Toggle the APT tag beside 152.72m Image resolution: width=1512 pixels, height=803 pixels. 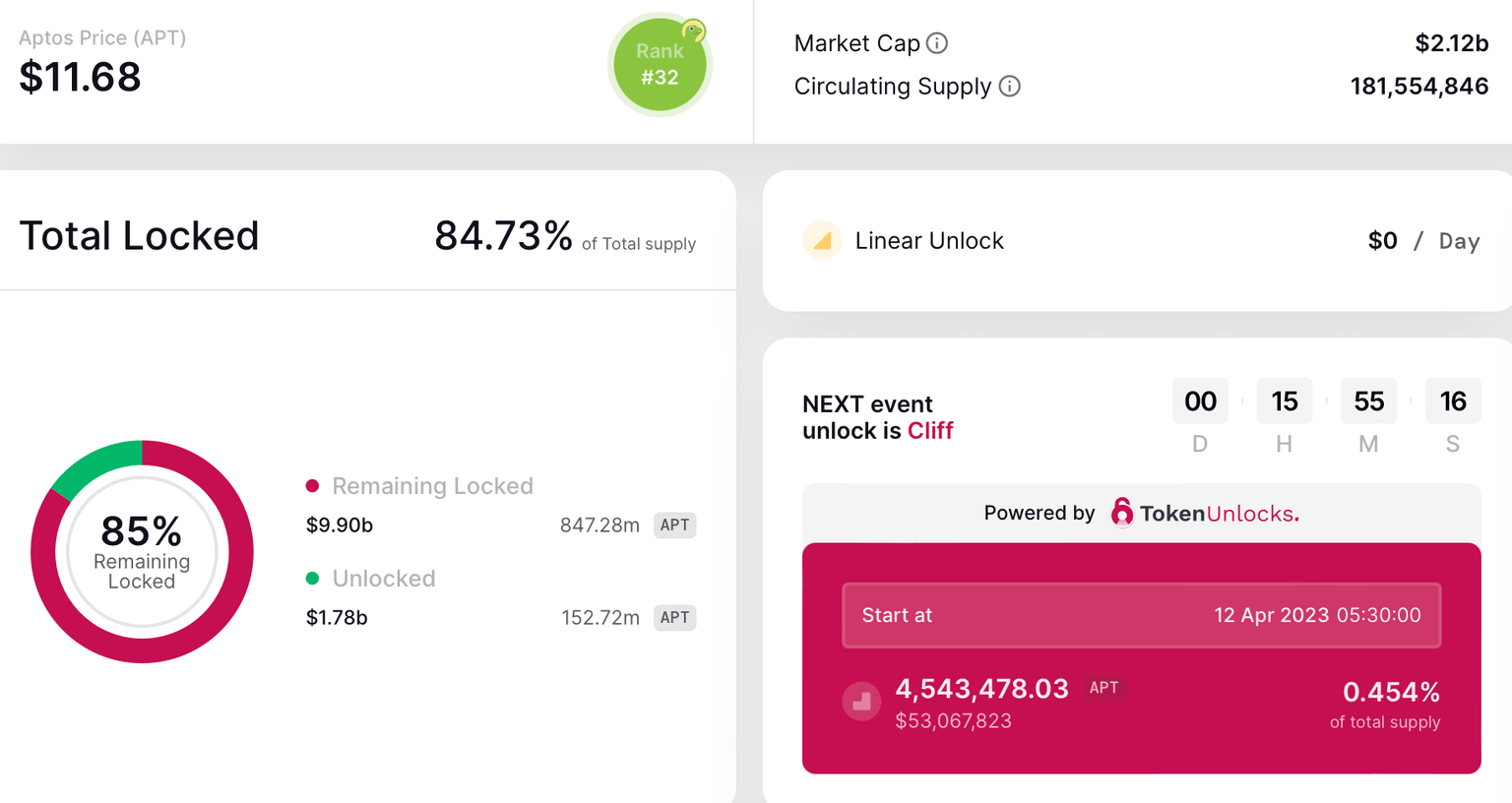(x=675, y=617)
